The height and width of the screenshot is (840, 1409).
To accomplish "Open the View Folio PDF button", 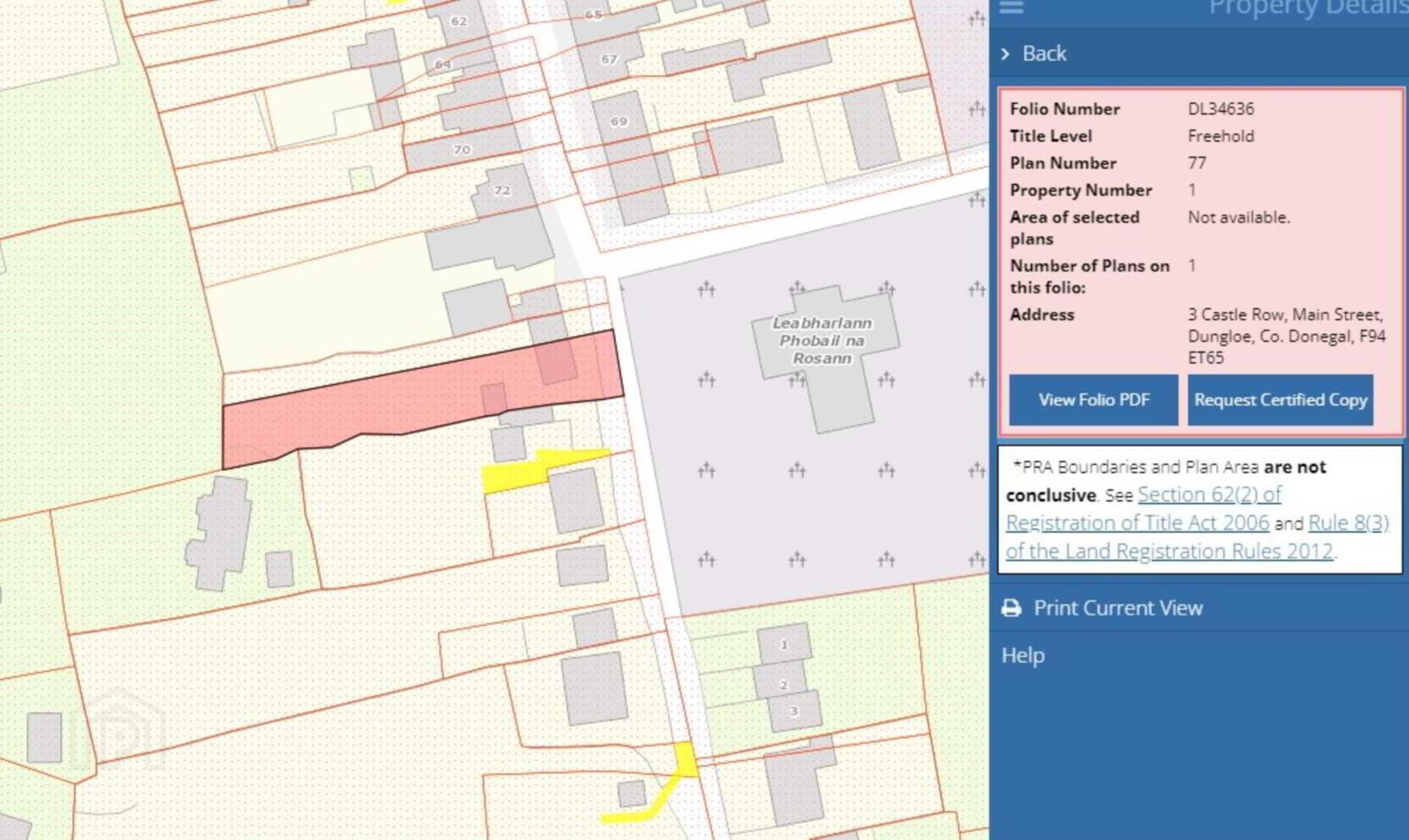I will coord(1093,400).
